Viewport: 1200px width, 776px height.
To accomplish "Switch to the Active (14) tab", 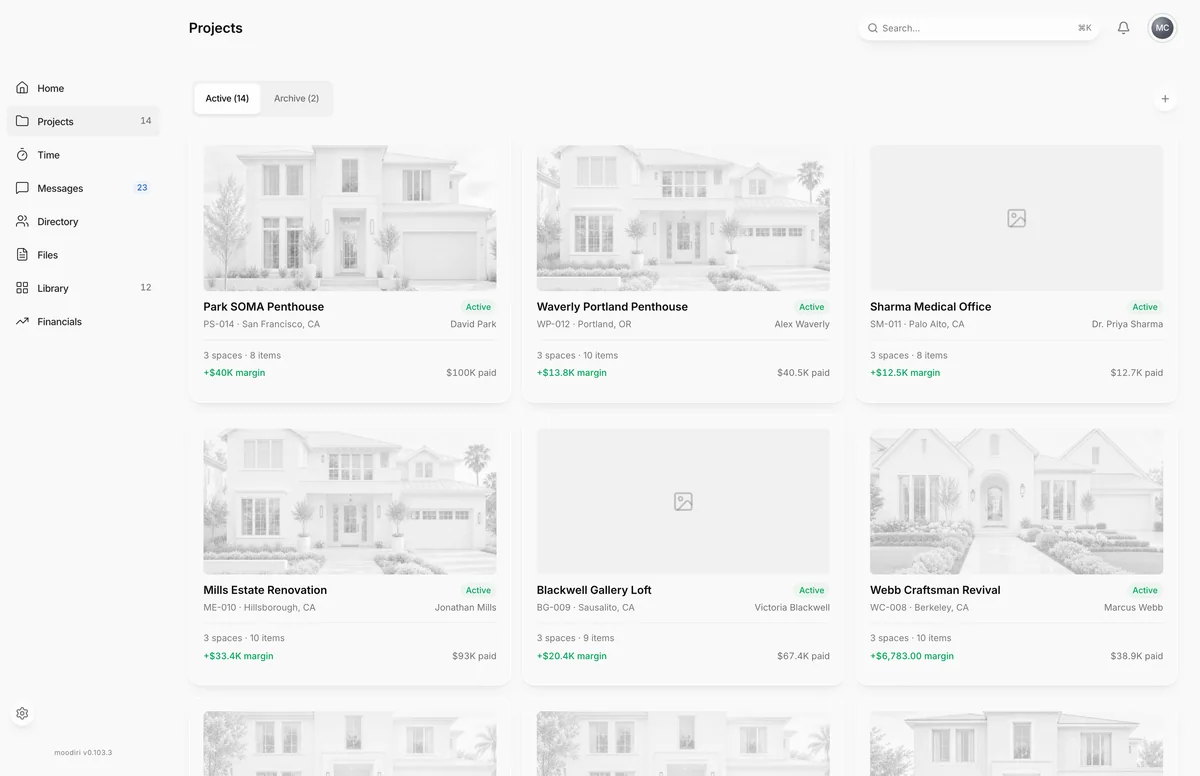I will (227, 98).
